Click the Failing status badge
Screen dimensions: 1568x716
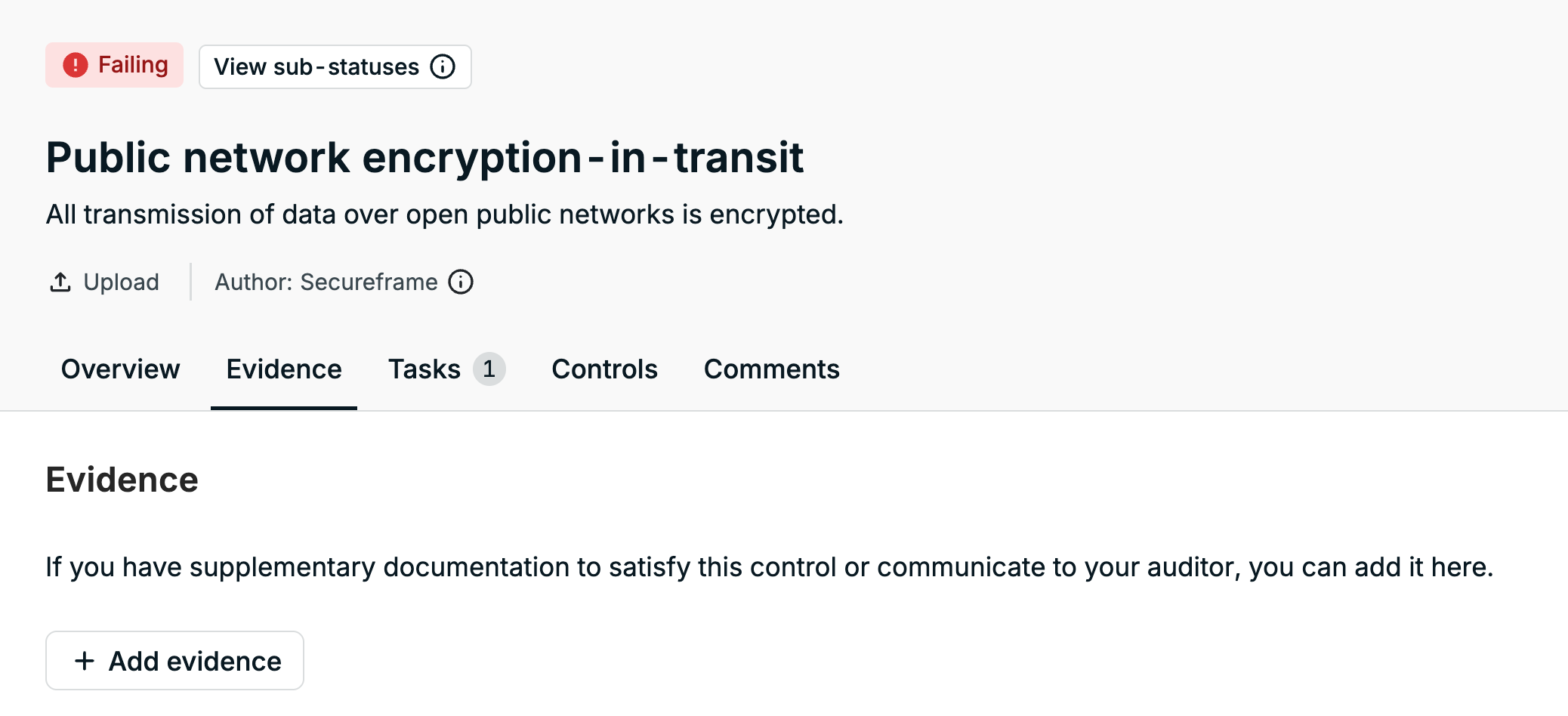tap(114, 65)
